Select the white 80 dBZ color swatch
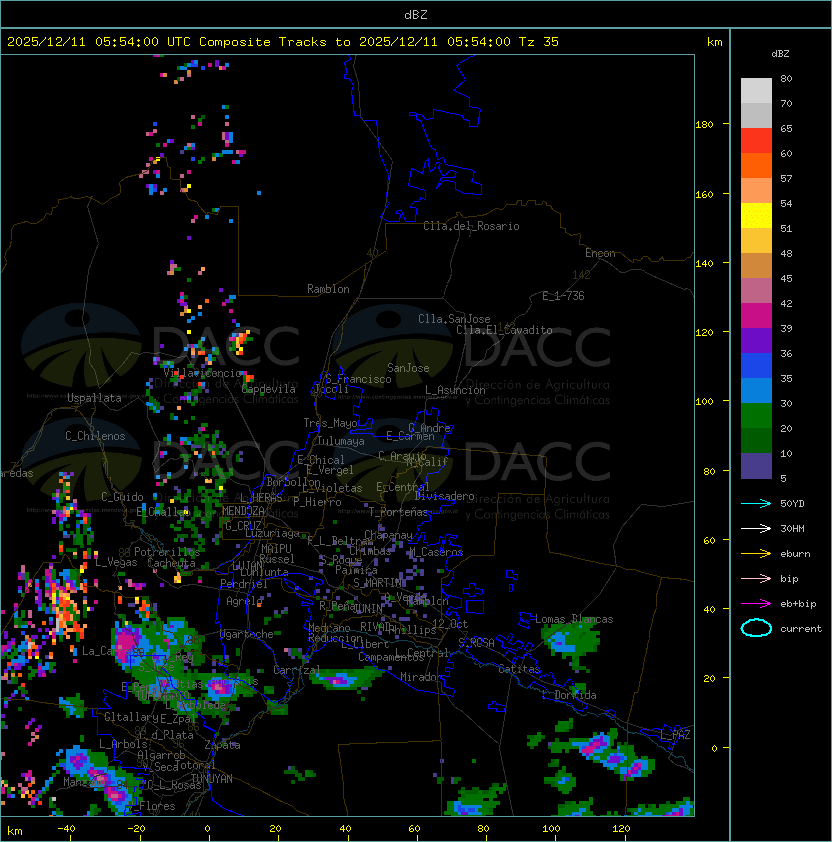832x842 pixels. pyautogui.click(x=756, y=90)
